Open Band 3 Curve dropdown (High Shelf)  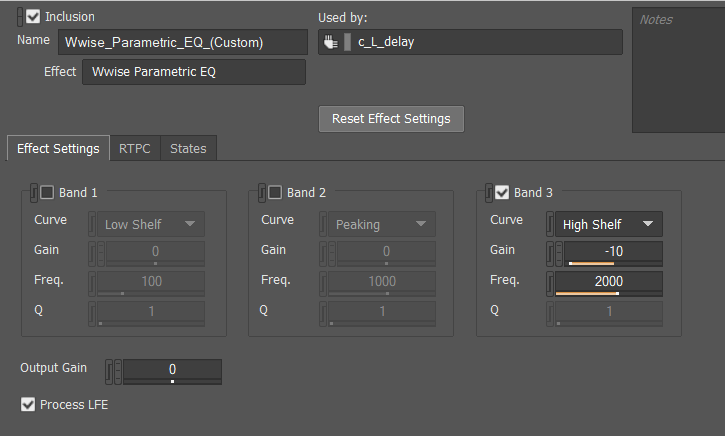coord(608,224)
